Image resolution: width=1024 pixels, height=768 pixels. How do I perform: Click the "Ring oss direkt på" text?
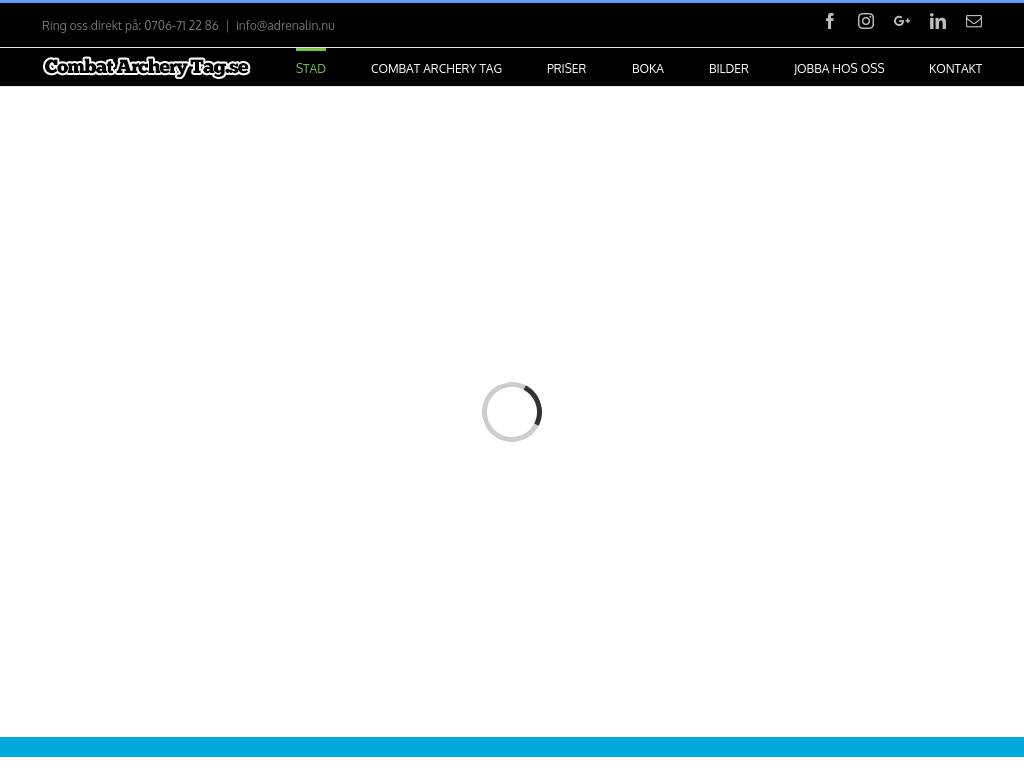[x=91, y=26]
